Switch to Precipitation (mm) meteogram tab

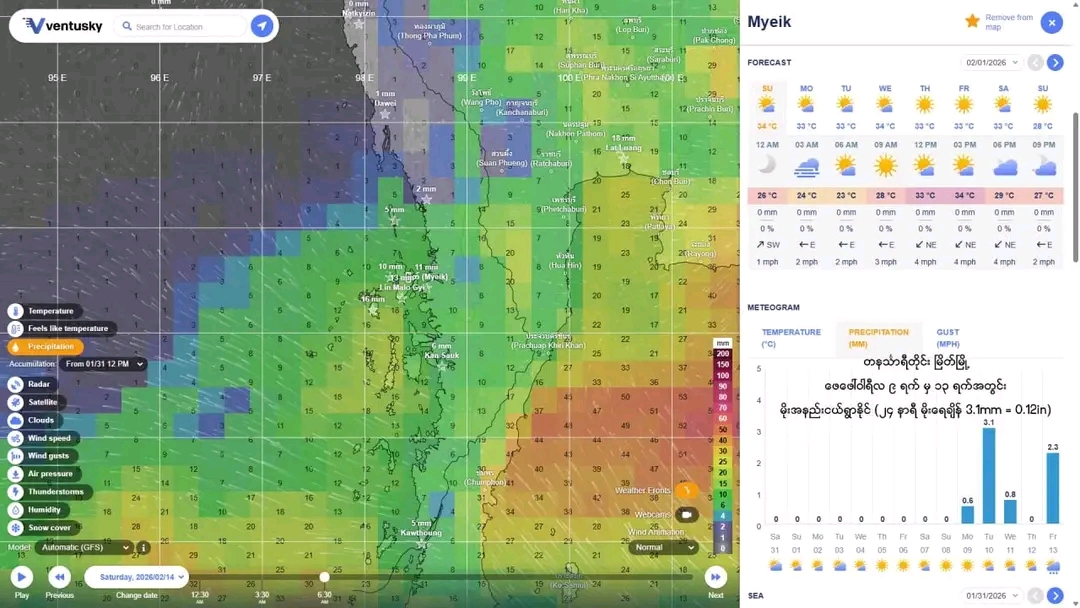[878, 337]
